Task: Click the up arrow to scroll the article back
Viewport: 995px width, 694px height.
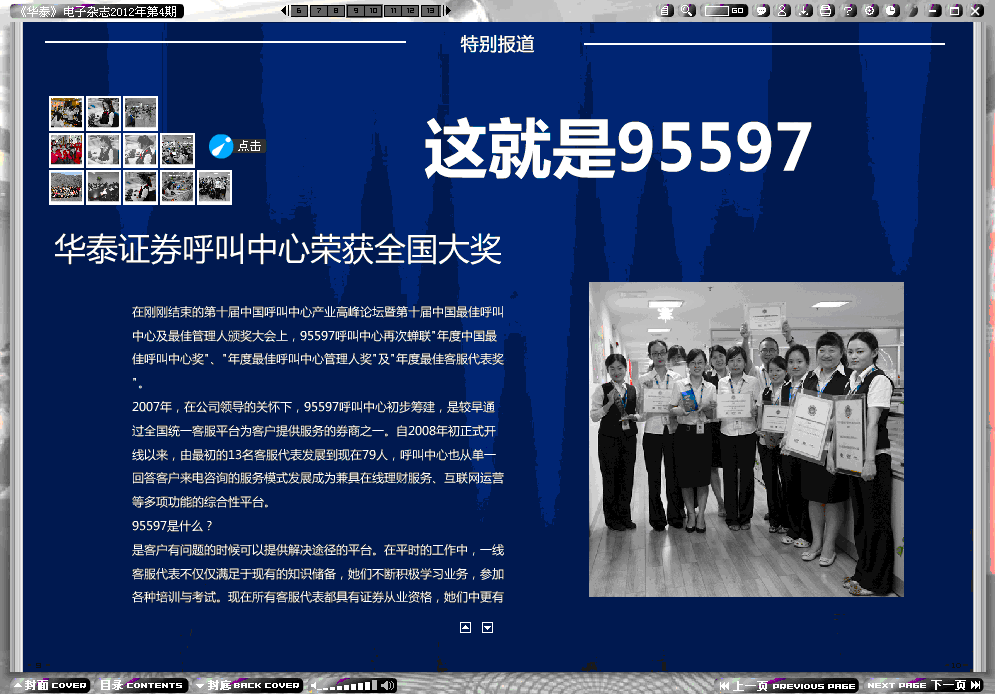Action: pos(465,627)
